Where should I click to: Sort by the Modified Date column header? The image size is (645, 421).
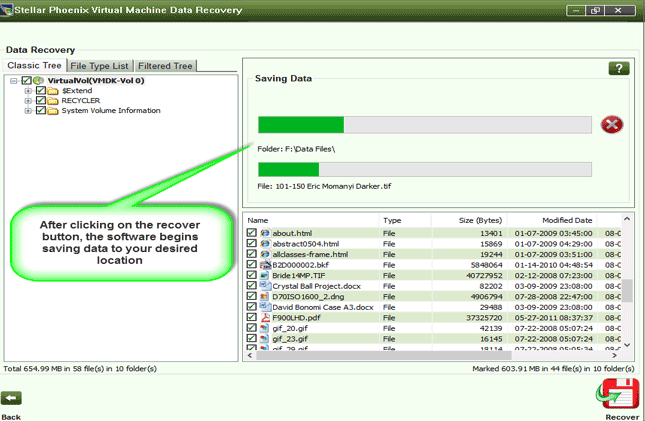pos(552,220)
